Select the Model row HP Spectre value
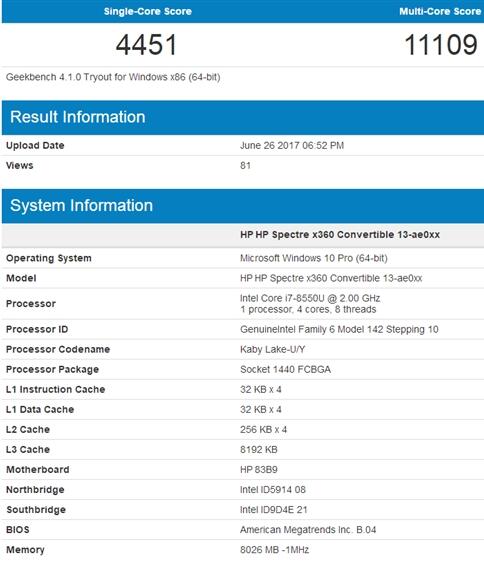 (331, 278)
